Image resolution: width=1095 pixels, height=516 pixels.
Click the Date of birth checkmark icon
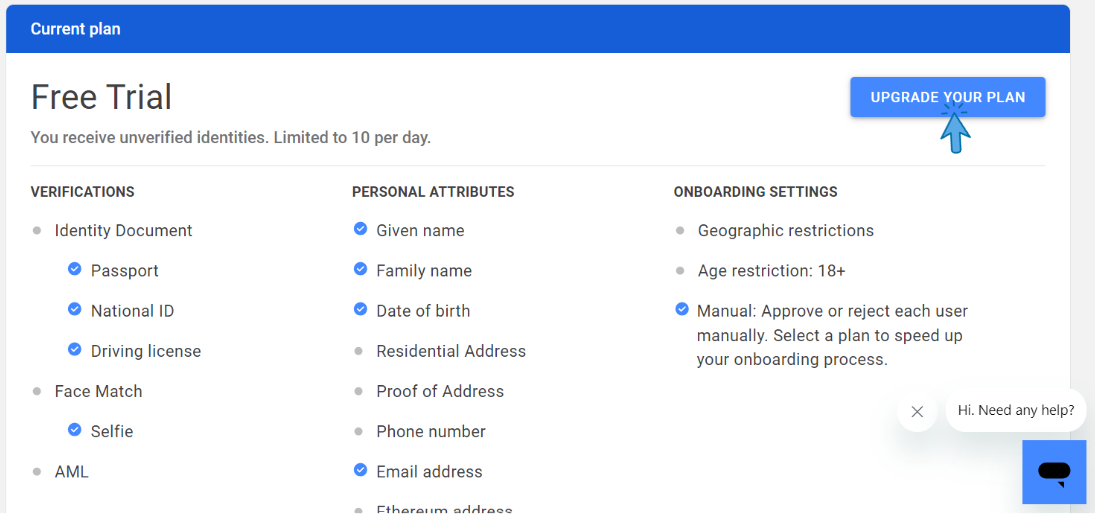click(360, 309)
